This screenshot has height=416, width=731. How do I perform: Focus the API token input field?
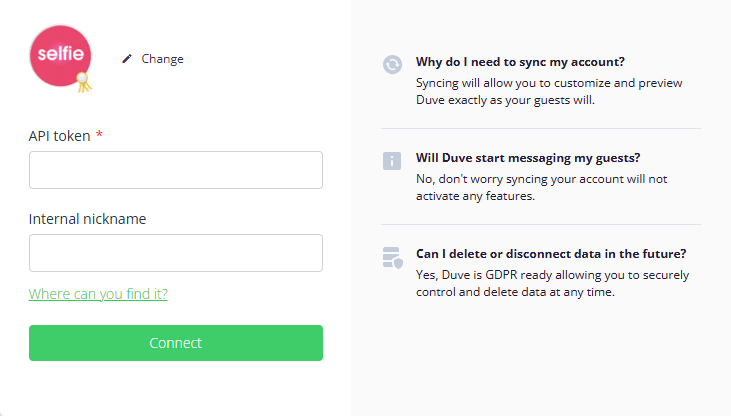pyautogui.click(x=176, y=170)
